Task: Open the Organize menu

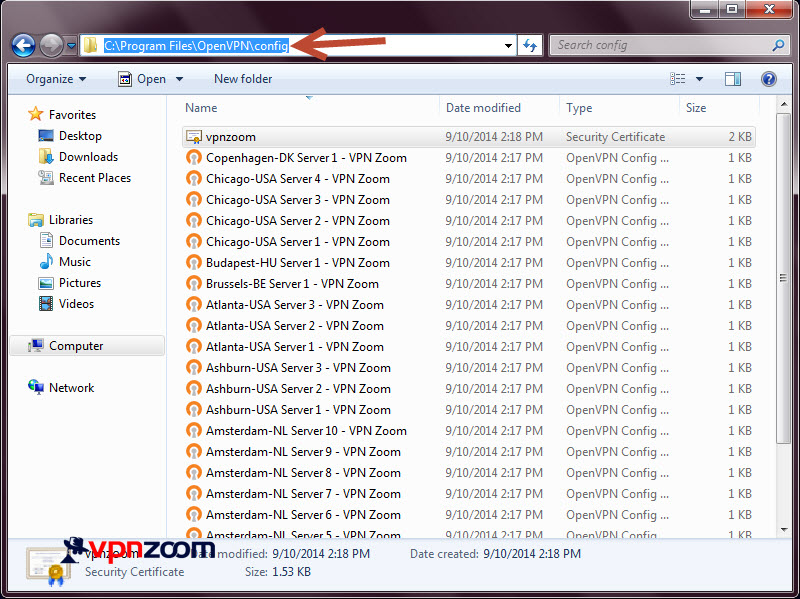Action: click(56, 79)
